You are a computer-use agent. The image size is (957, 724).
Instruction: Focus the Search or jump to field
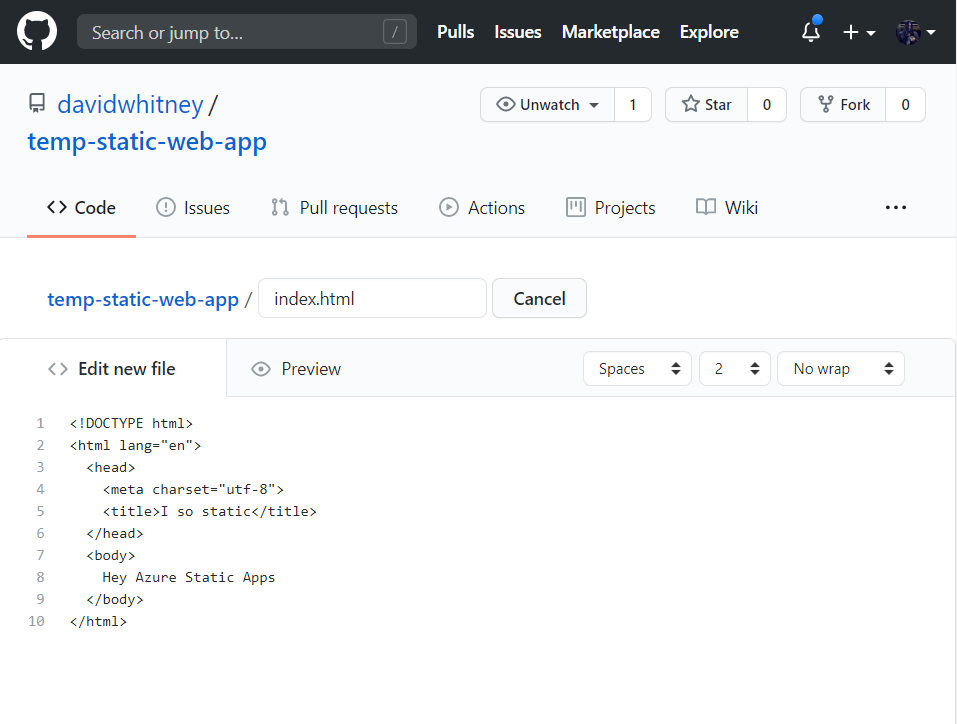(x=247, y=32)
